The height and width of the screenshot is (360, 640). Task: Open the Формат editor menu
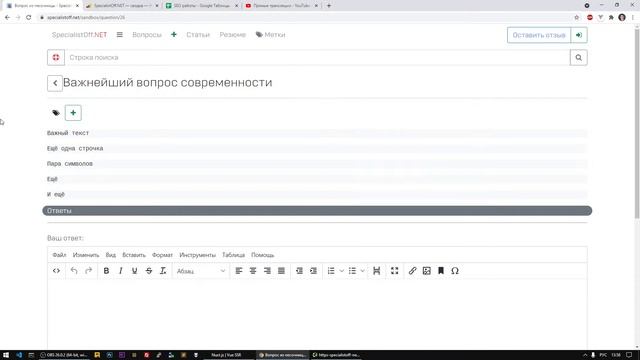click(x=162, y=255)
